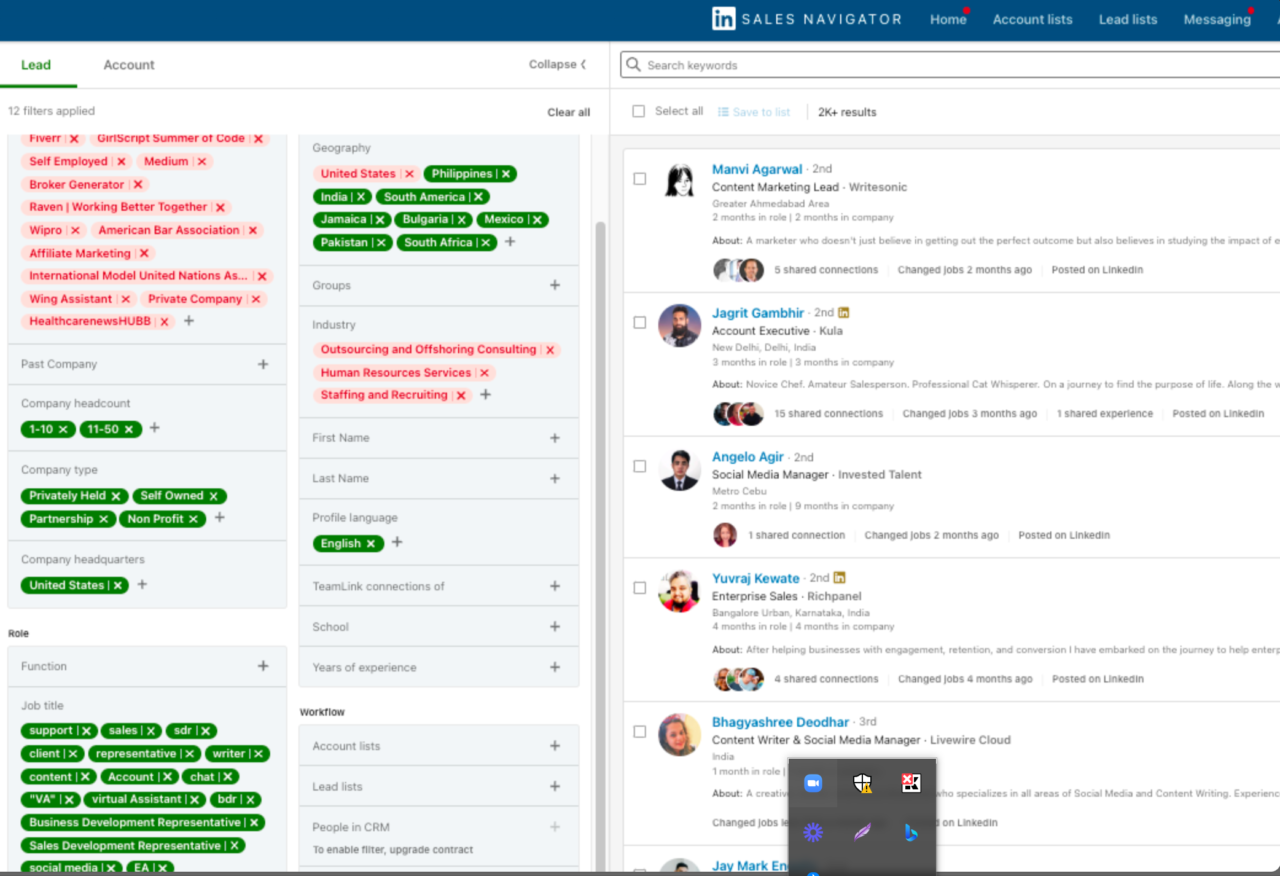Screen dimensions: 1280x876
Task: Collapse the filters panel
Action: [557, 63]
